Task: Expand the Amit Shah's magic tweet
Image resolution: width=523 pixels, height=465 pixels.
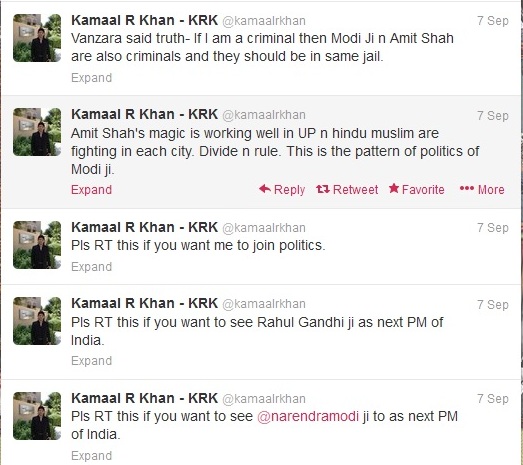Action: click(x=91, y=189)
